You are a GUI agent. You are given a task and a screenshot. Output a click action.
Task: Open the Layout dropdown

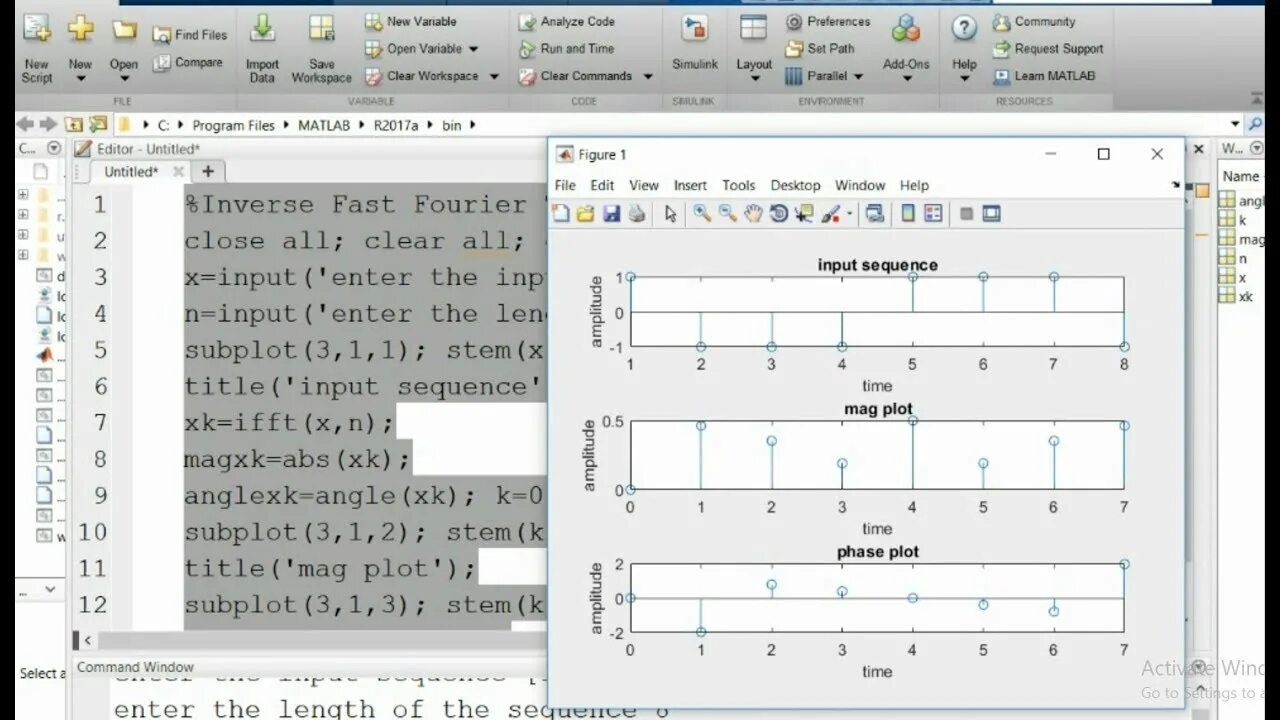754,78
